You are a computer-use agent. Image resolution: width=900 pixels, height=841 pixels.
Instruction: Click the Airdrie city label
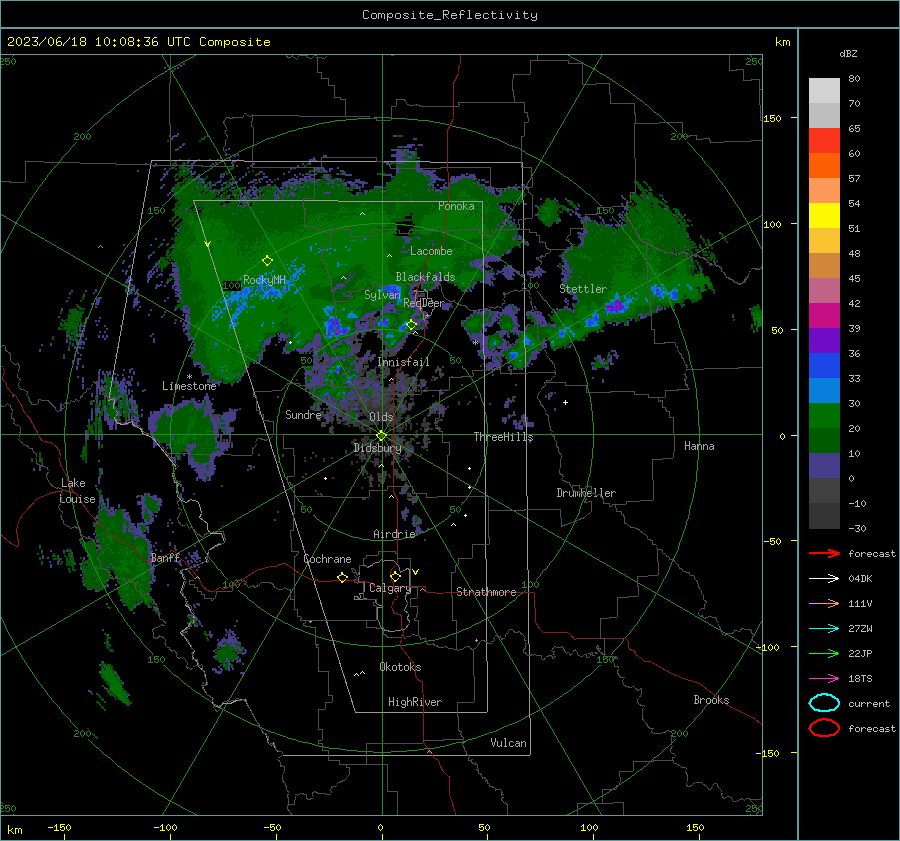click(394, 534)
